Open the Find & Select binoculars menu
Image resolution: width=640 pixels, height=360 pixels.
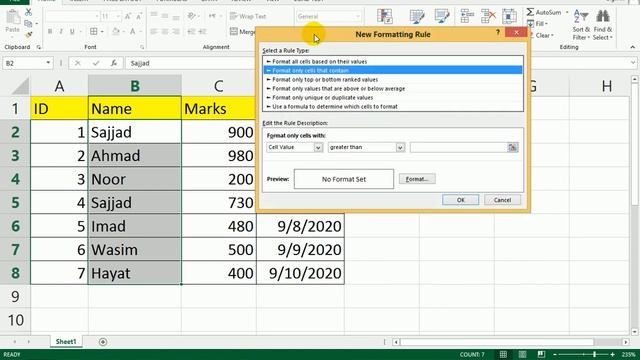(603, 24)
